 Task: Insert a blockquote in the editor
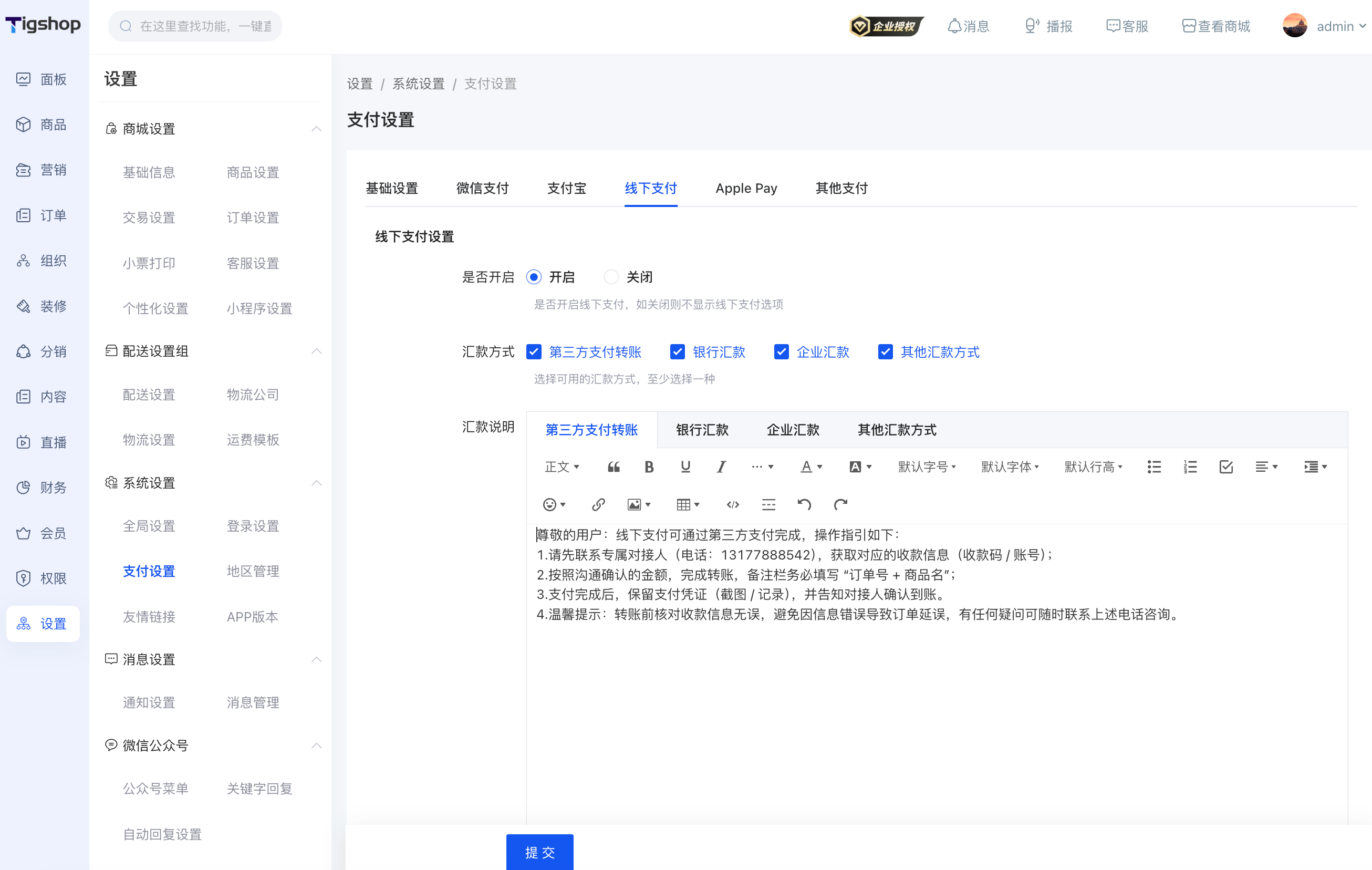click(613, 467)
